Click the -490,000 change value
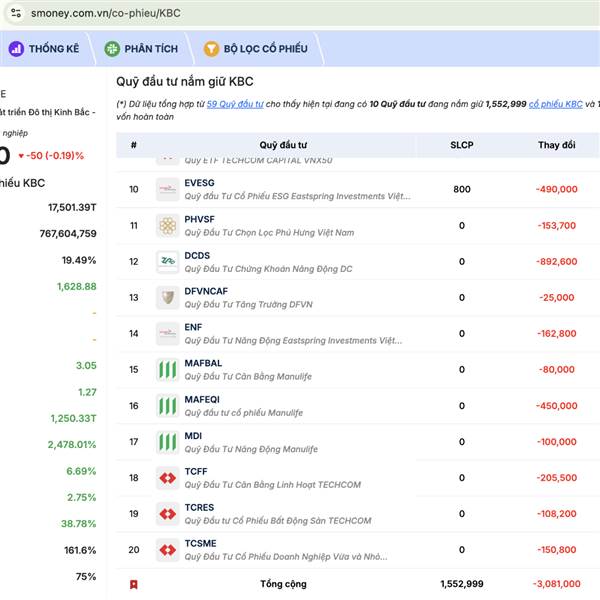The height and width of the screenshot is (600, 600). (x=557, y=189)
